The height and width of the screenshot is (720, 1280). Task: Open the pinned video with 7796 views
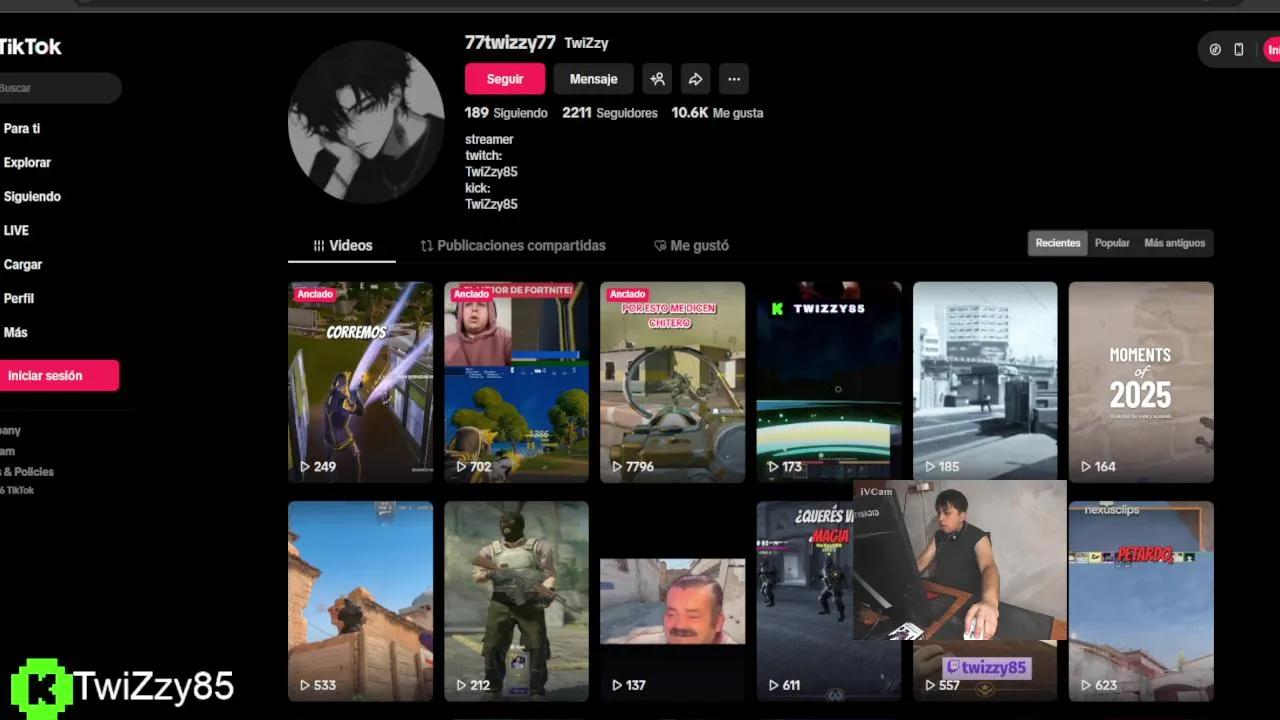click(x=672, y=382)
